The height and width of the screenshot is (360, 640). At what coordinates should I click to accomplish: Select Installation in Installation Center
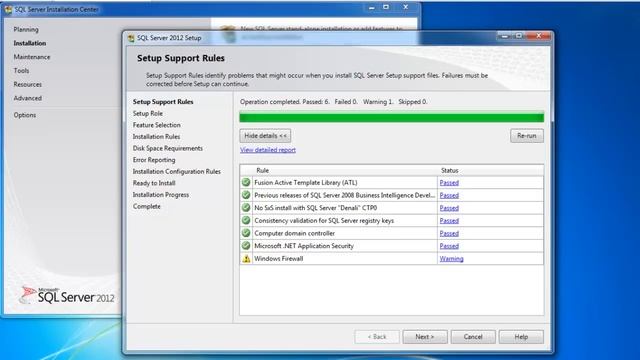(x=30, y=43)
